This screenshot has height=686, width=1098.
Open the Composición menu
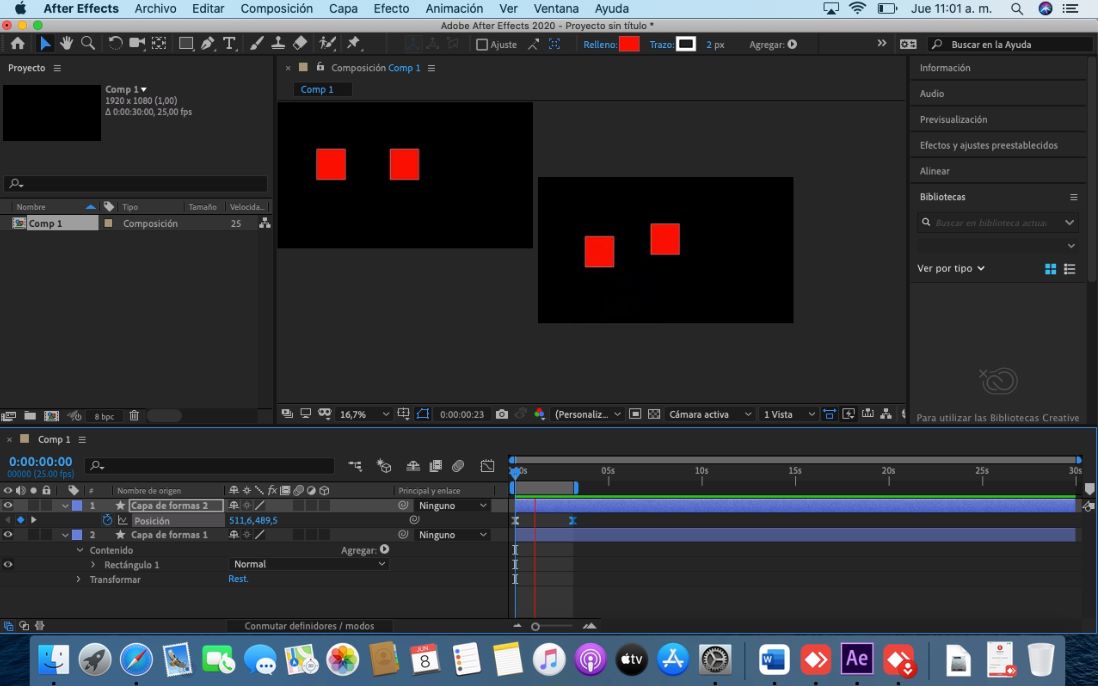coord(276,8)
